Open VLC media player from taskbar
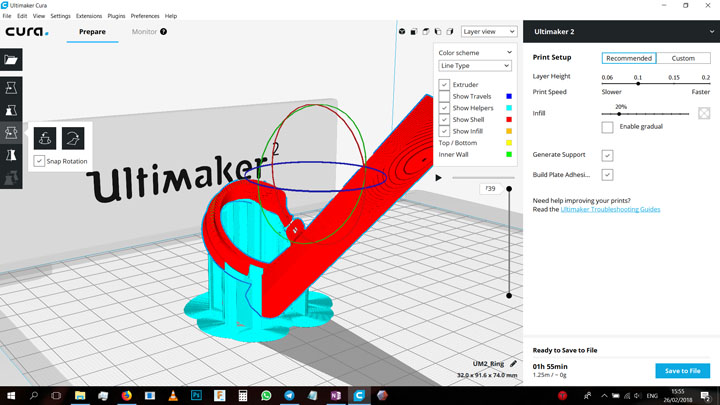This screenshot has height=405, width=720. point(173,395)
